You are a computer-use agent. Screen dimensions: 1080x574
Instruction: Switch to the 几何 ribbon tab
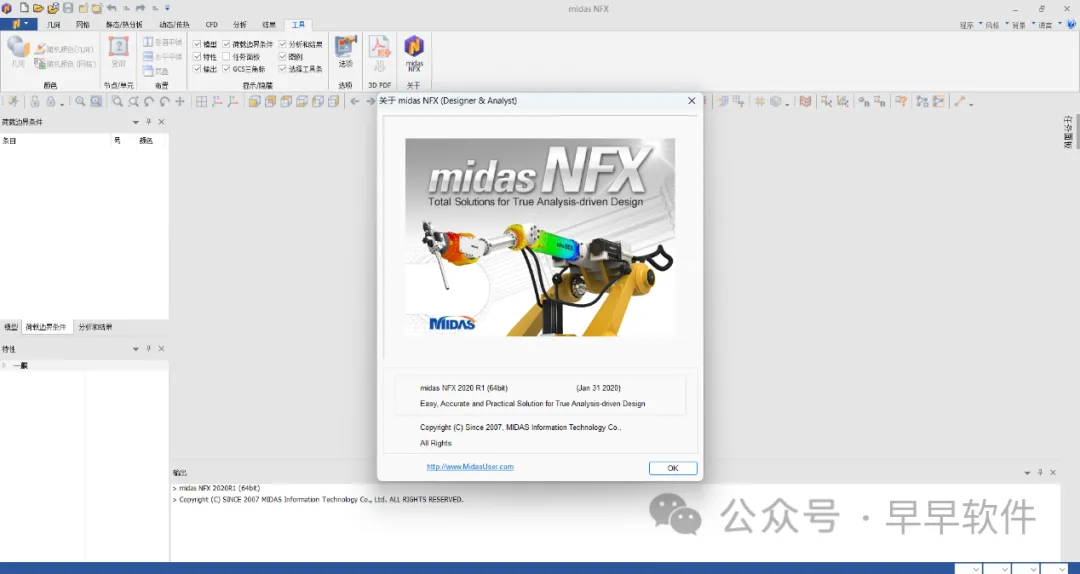53,25
